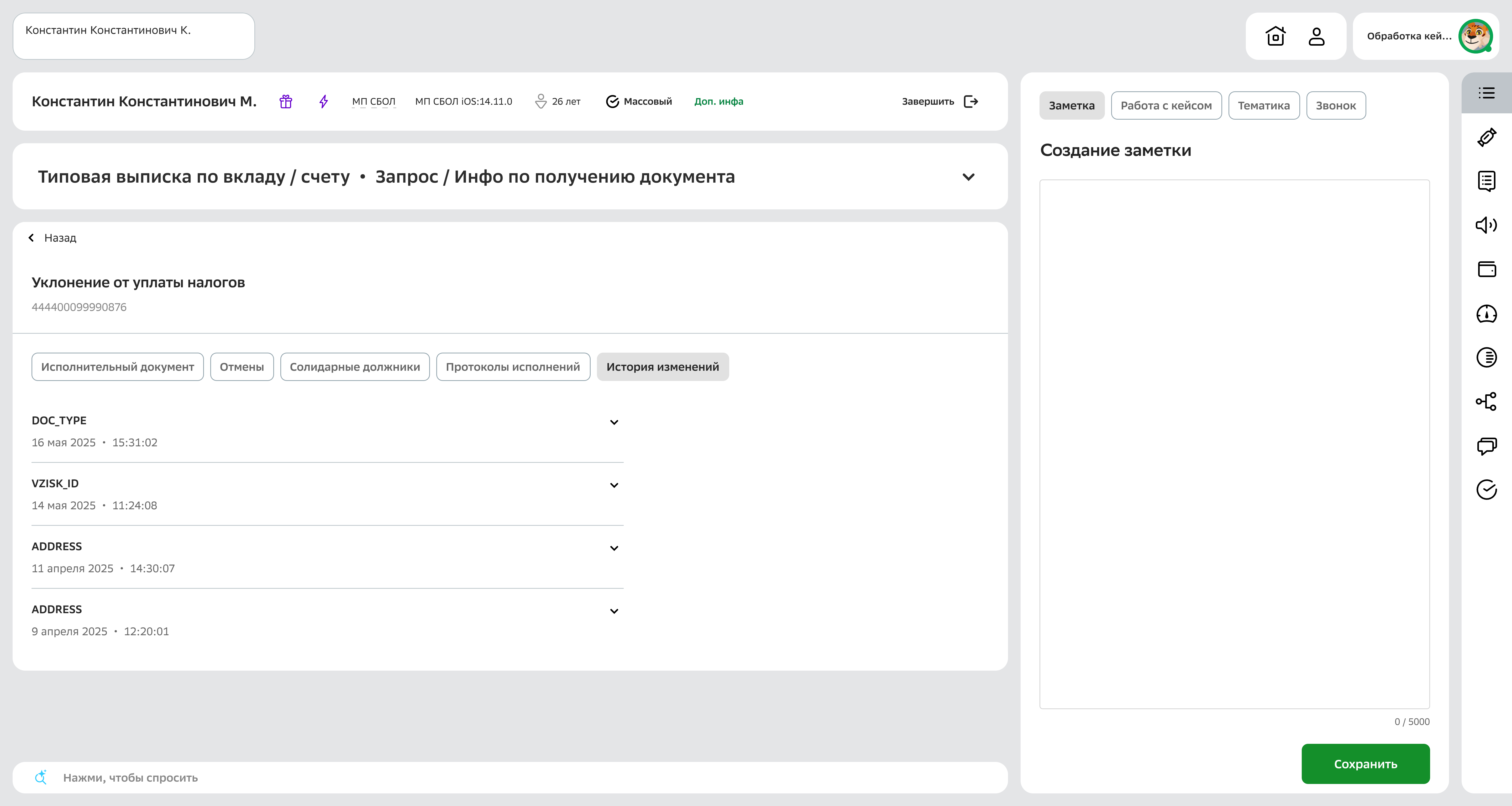Screen dimensions: 1512x806
Task: Open the user profile icon
Action: (x=1316, y=36)
